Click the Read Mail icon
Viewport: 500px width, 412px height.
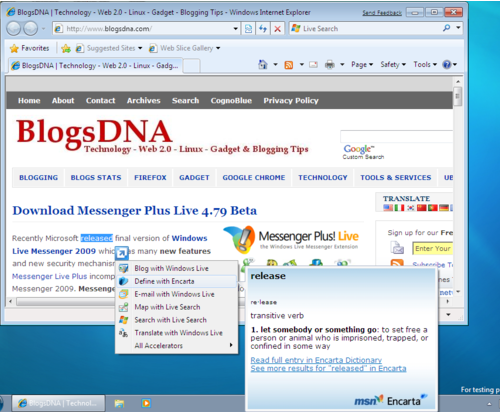[x=313, y=65]
